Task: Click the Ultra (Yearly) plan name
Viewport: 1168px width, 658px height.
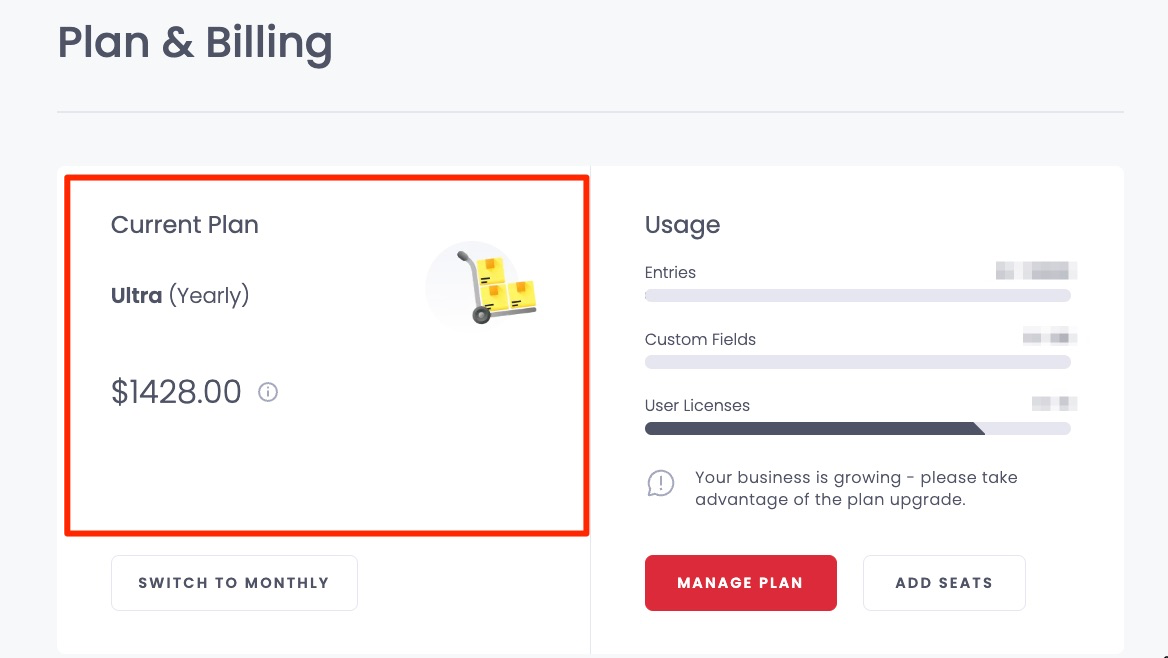Action: (180, 296)
